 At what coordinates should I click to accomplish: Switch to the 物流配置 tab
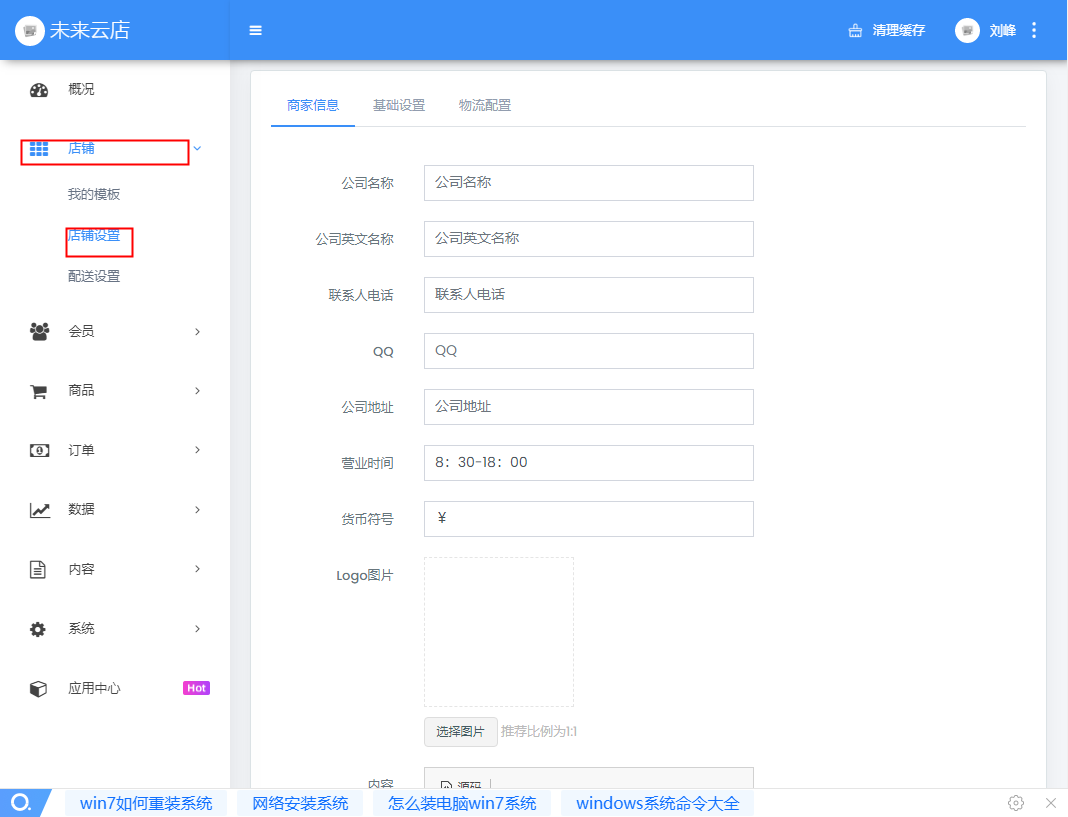click(x=485, y=105)
